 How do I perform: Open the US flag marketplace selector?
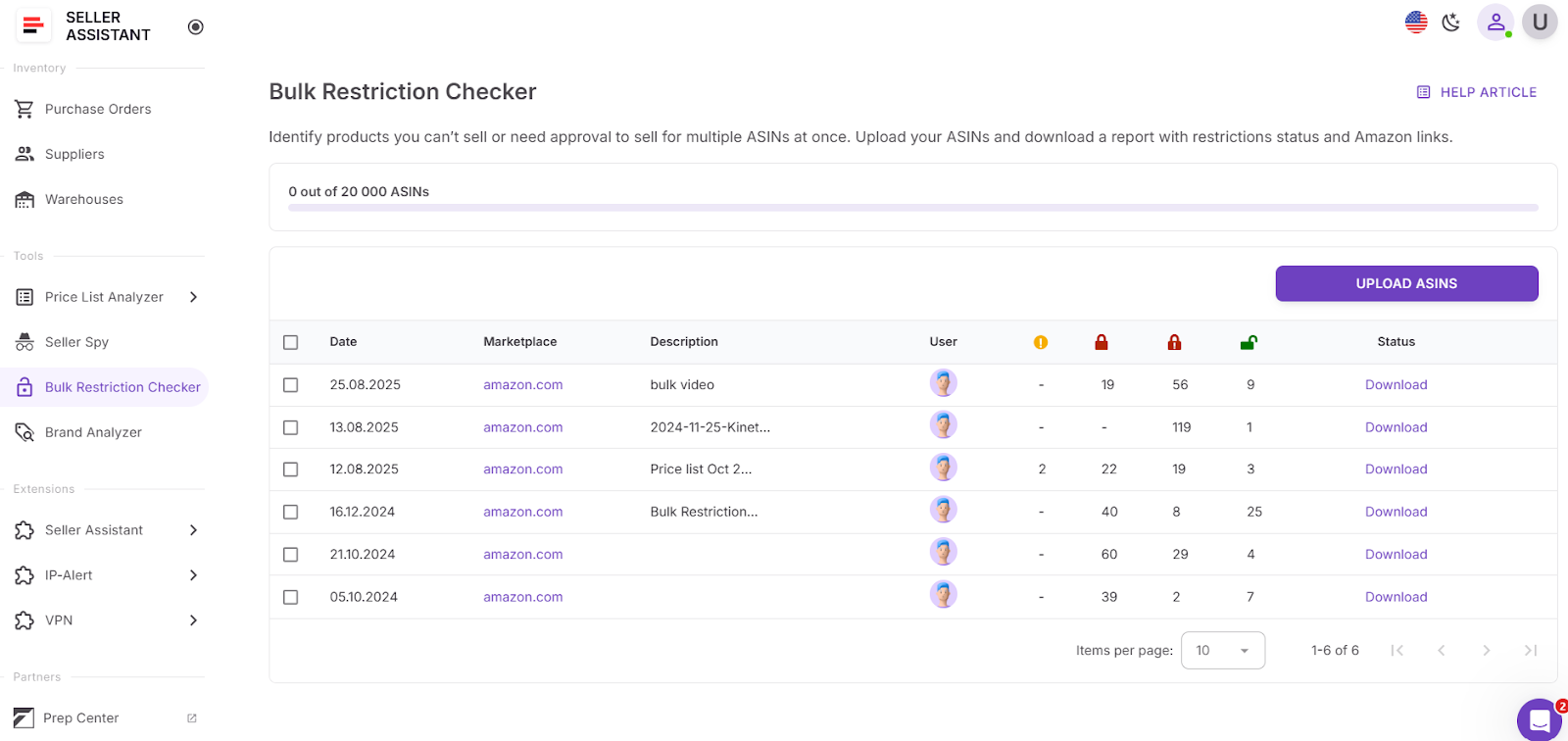1416,23
